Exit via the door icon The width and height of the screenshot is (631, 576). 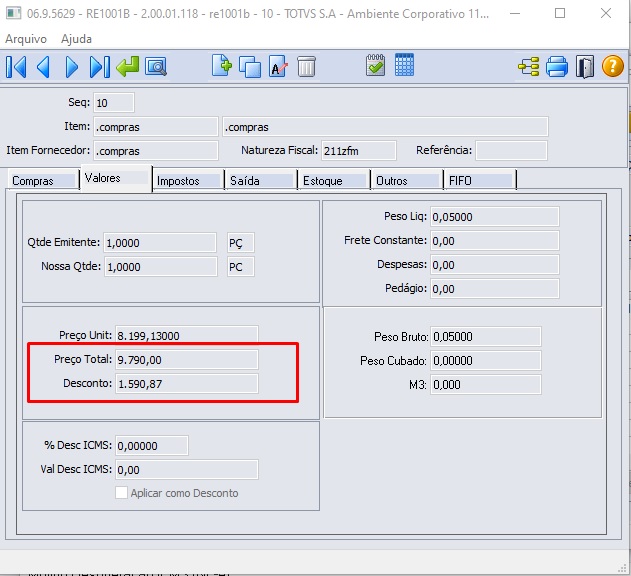(x=585, y=67)
